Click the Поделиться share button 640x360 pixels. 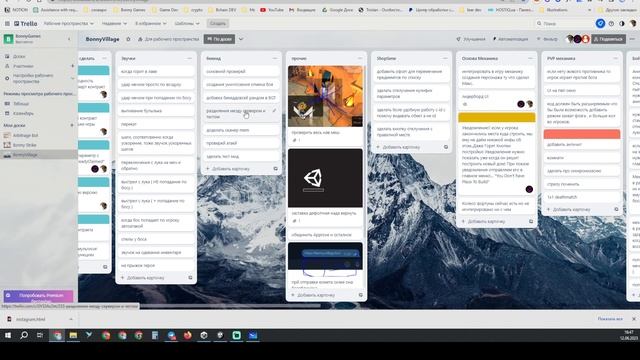tap(609, 39)
